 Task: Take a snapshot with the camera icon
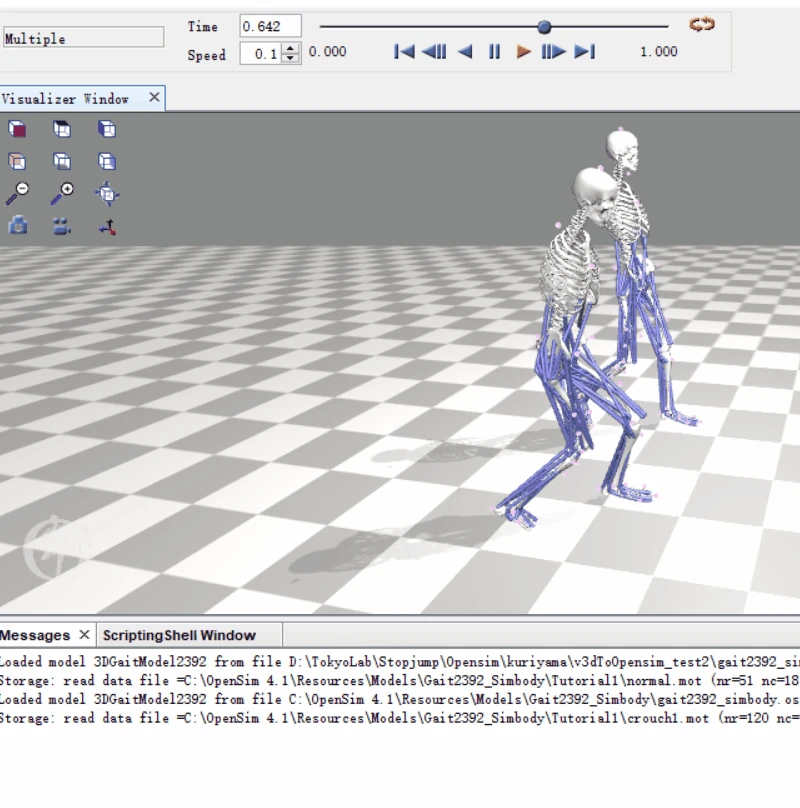pyautogui.click(x=17, y=226)
